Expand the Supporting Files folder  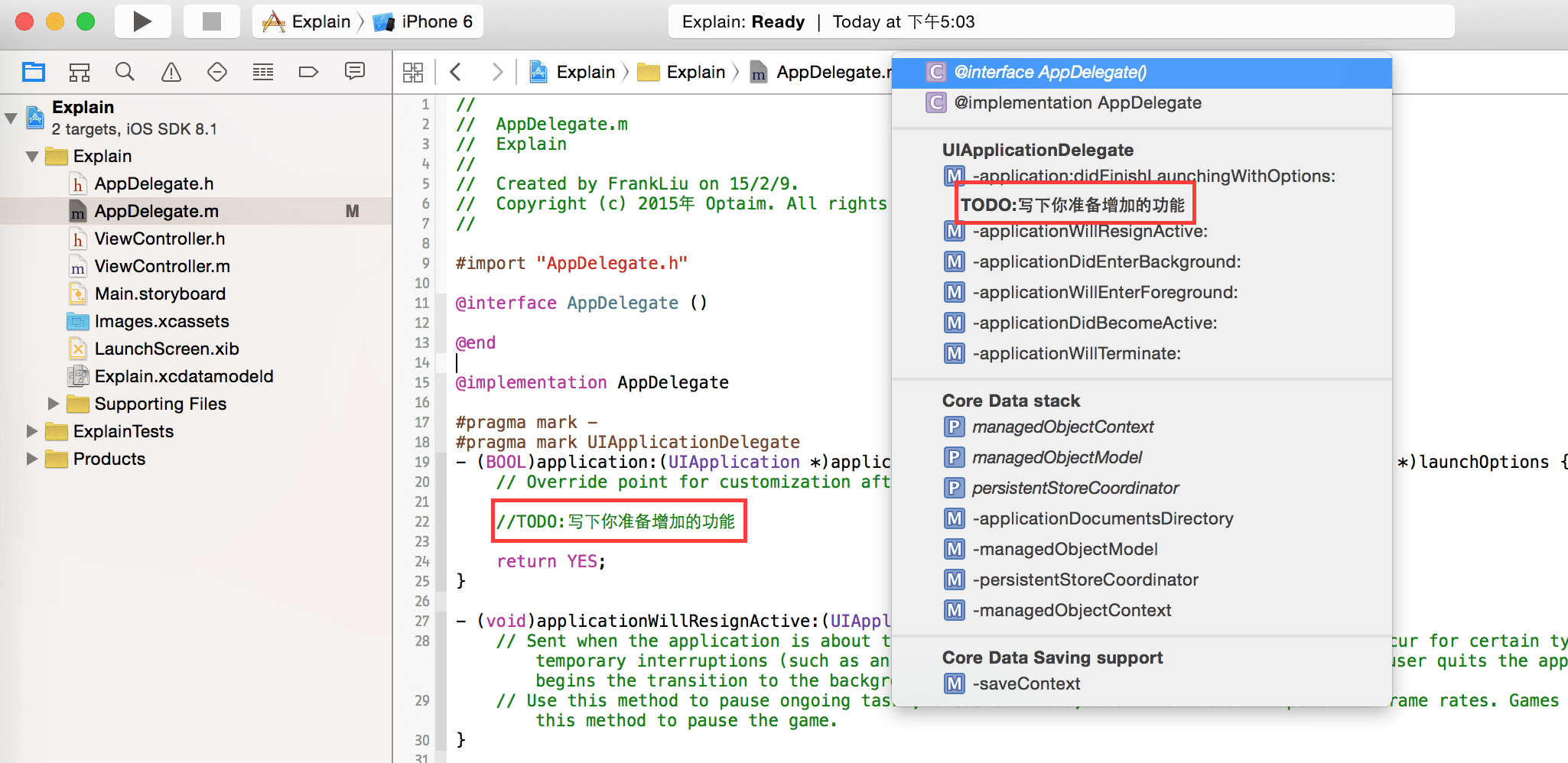(x=53, y=403)
